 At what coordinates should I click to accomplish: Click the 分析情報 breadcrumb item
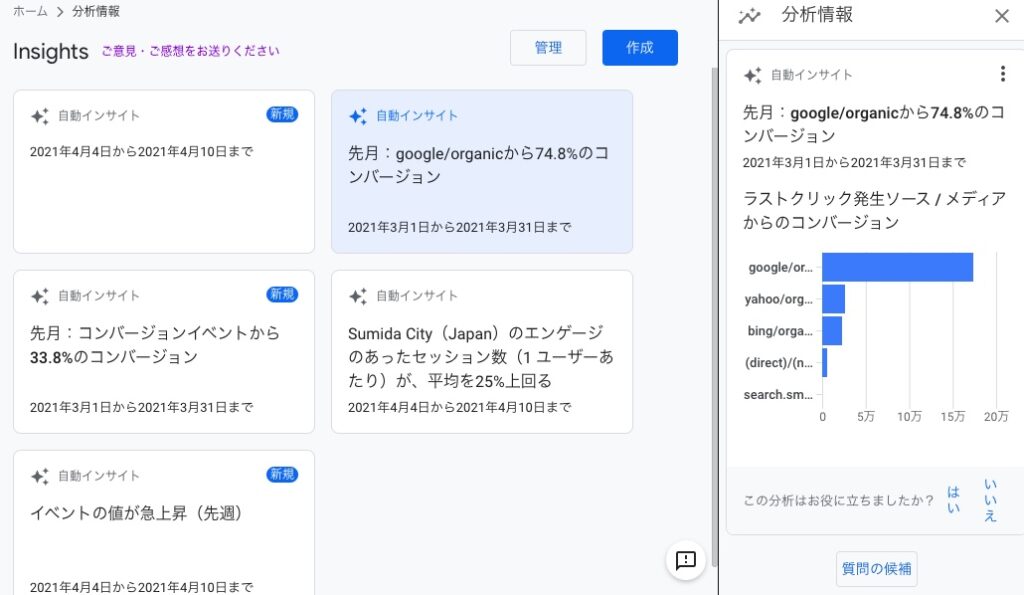[97, 11]
